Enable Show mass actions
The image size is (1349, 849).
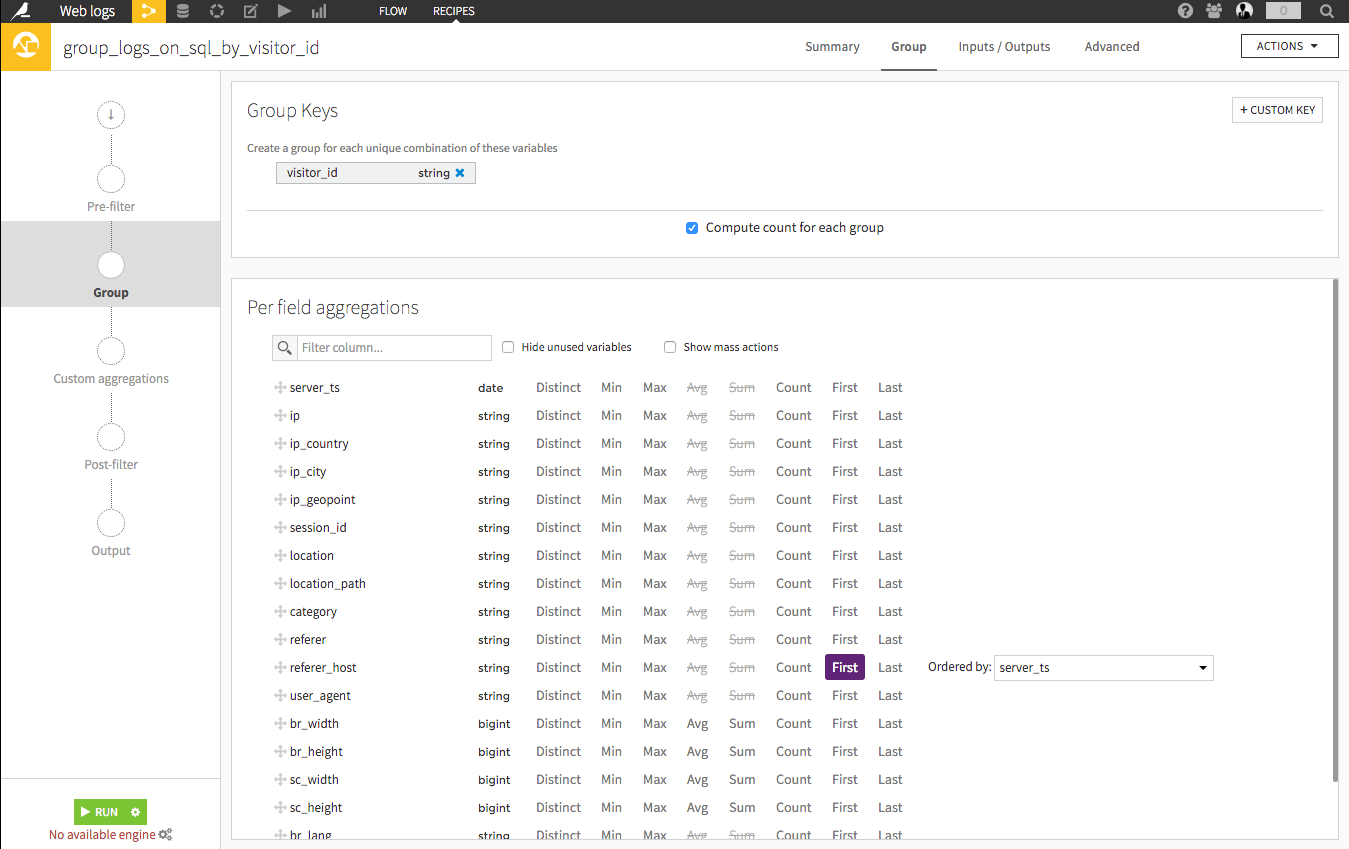670,347
